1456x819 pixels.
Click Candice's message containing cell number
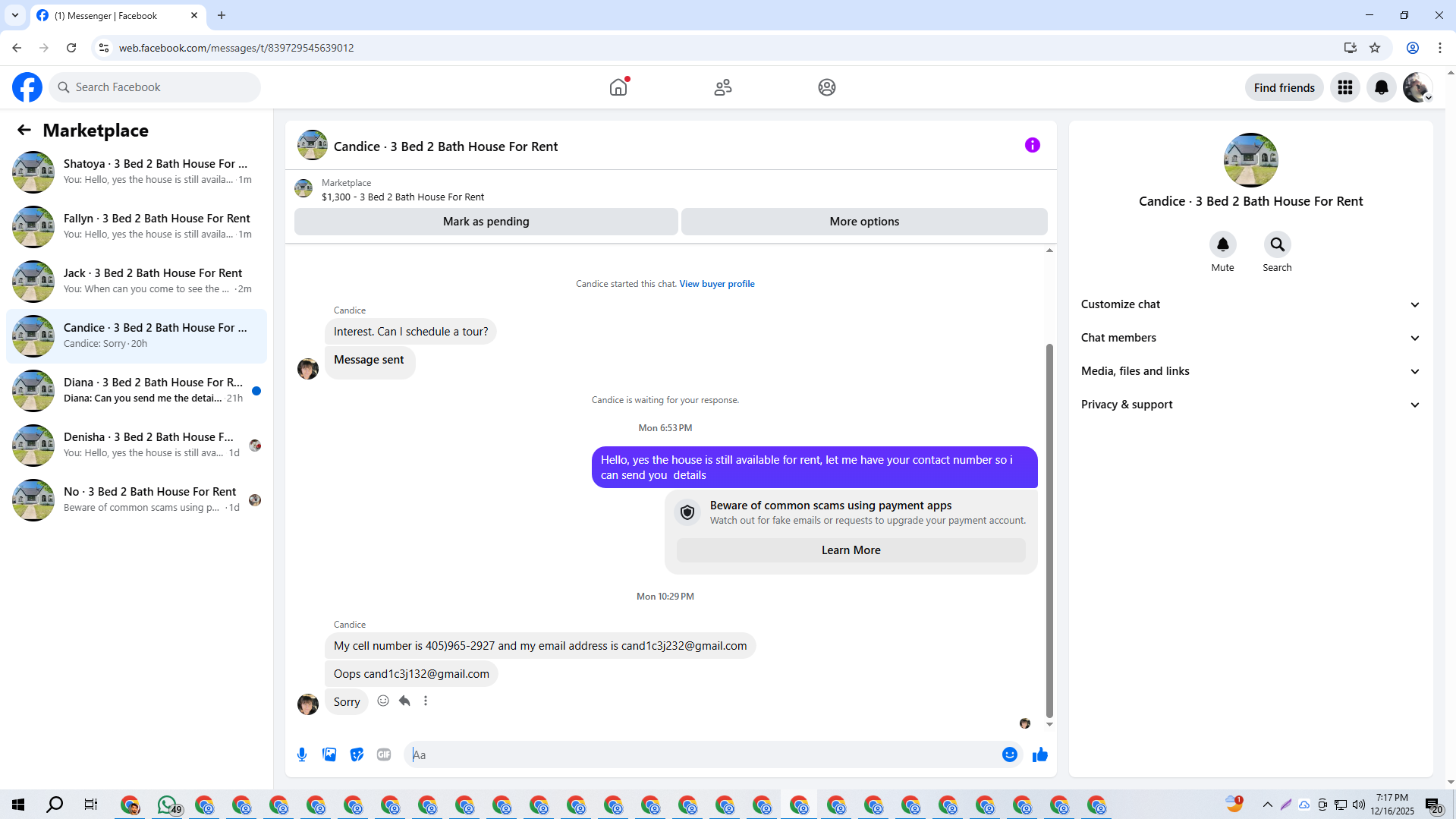click(x=540, y=646)
